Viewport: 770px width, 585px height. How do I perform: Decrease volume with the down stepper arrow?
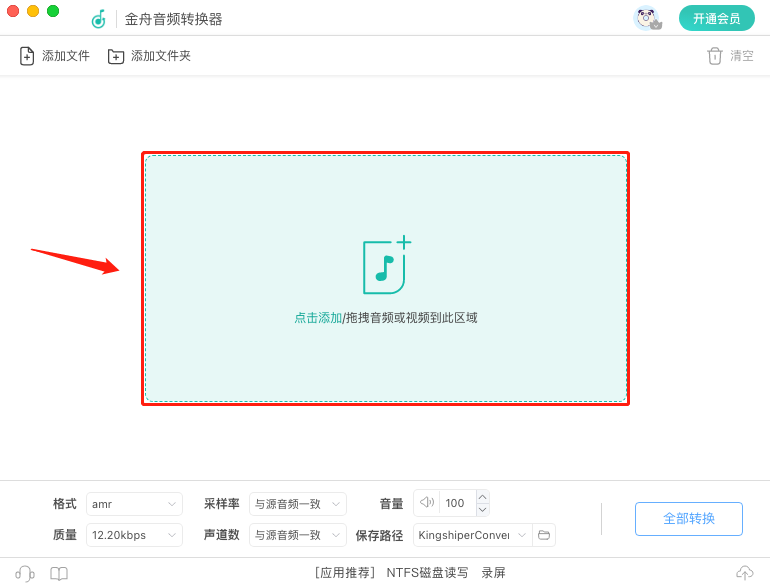[x=483, y=510]
